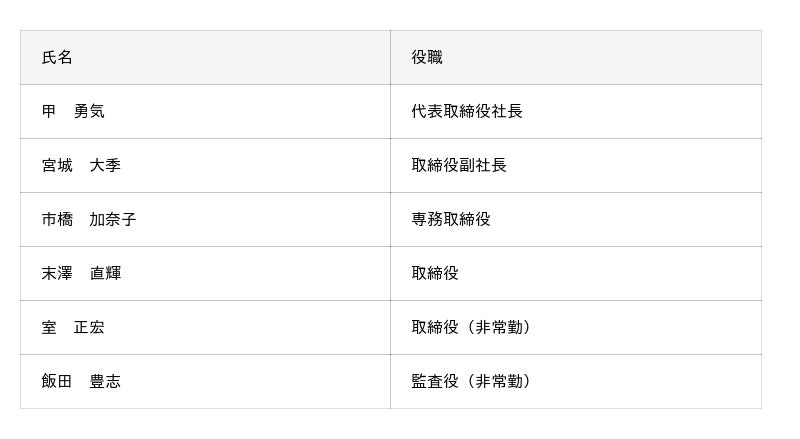
Task: Click the 役職 column header
Action: [427, 58]
